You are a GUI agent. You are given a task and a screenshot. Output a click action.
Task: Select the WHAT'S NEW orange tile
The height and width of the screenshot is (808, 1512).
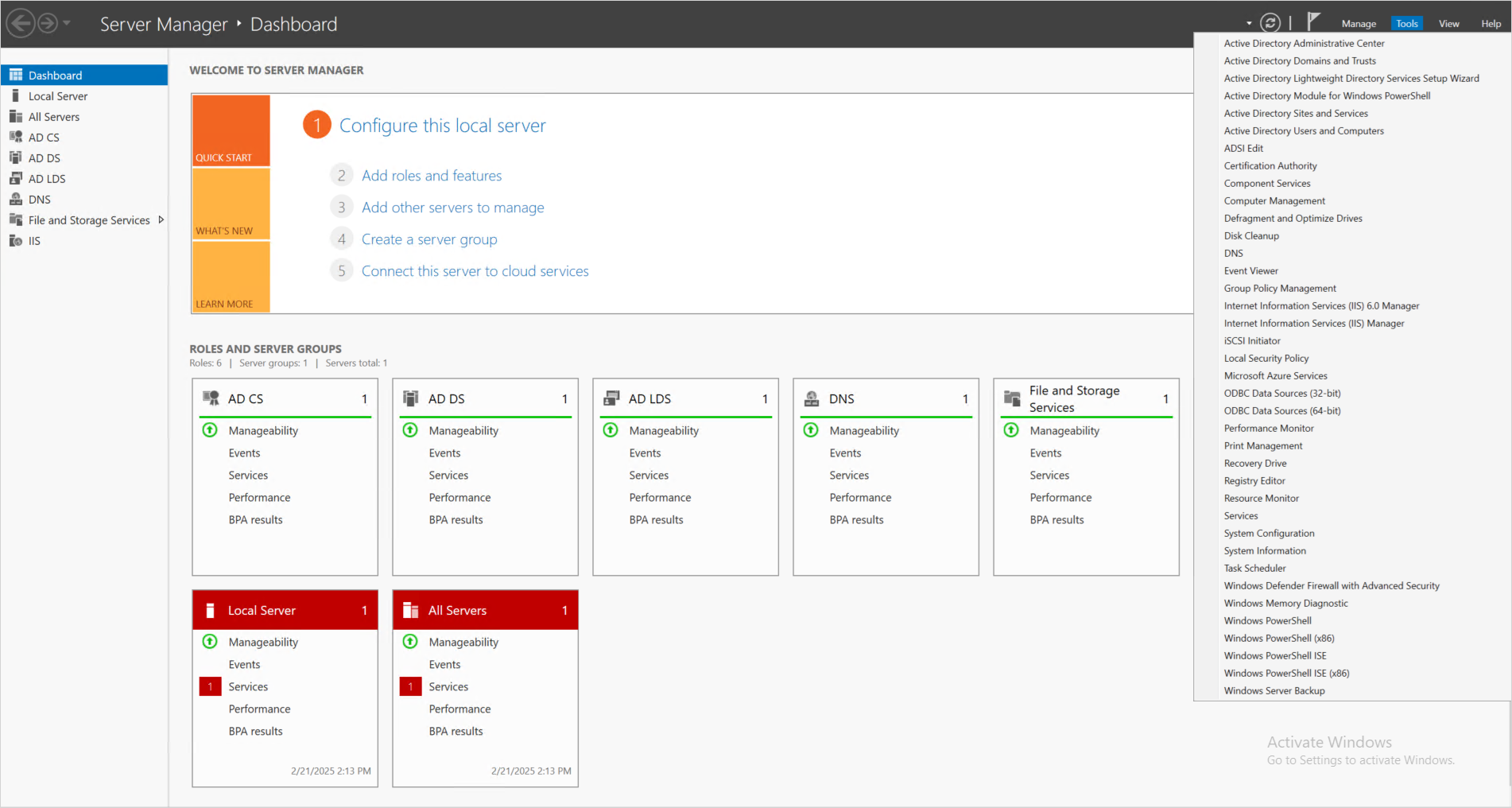231,204
